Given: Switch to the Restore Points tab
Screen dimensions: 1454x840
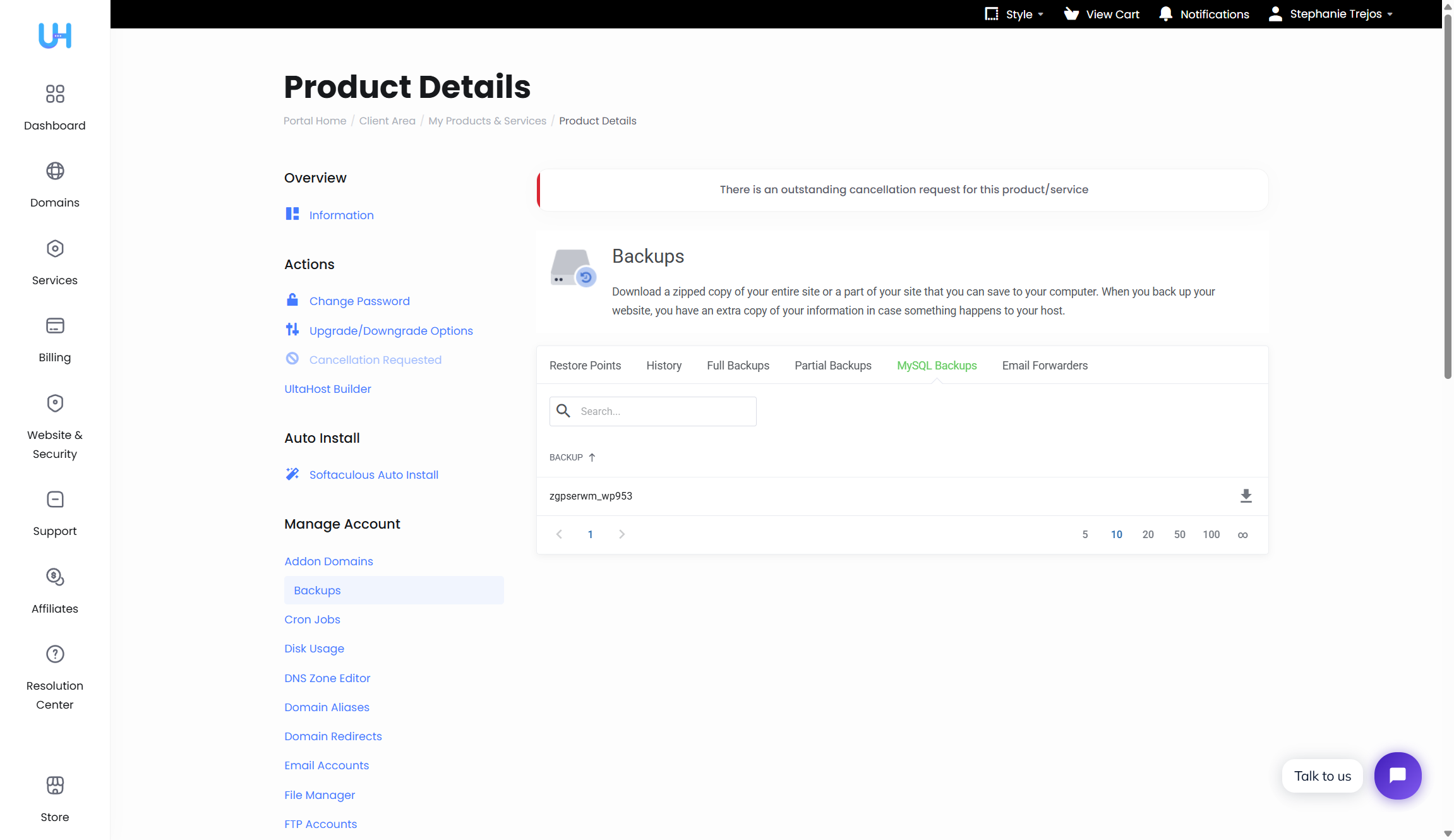Looking at the screenshot, I should tap(585, 366).
